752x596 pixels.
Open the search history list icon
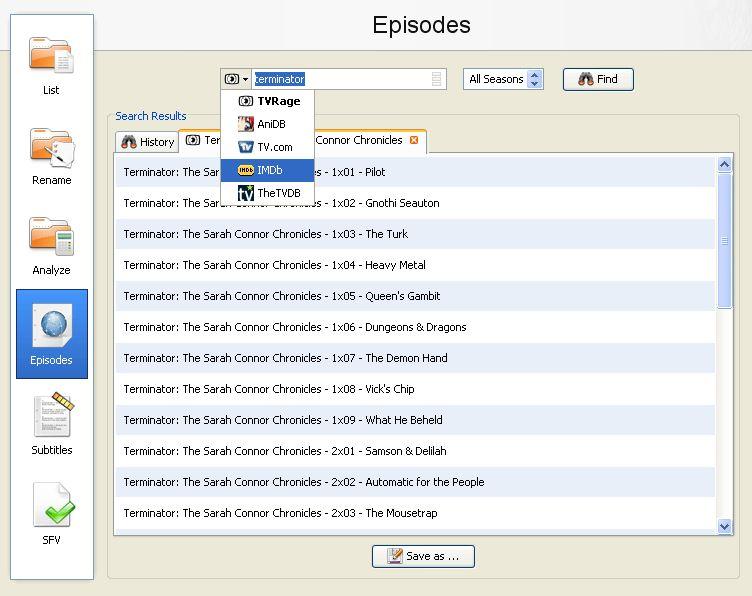pos(436,79)
